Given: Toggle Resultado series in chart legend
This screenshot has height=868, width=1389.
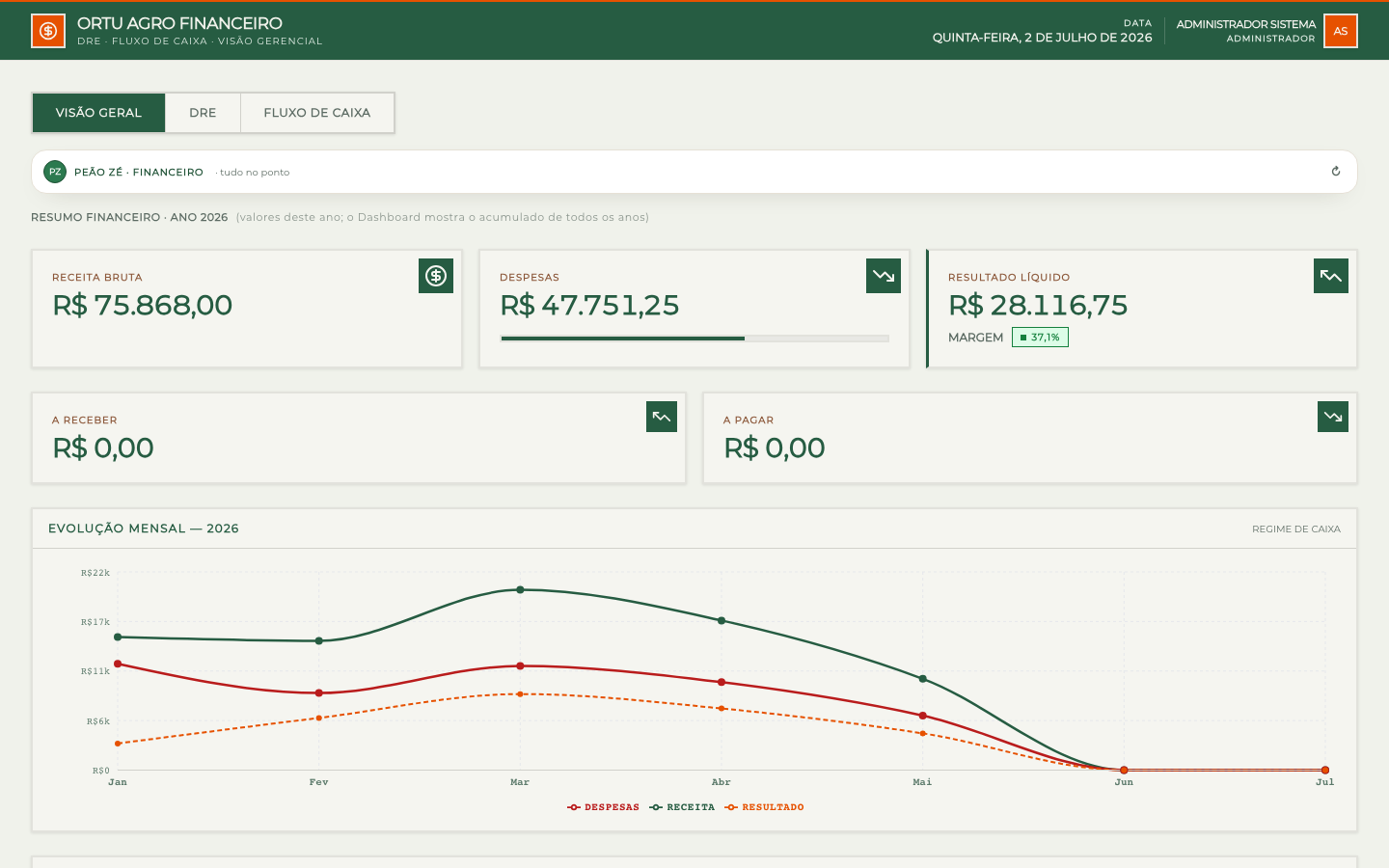Looking at the screenshot, I should pos(765,807).
